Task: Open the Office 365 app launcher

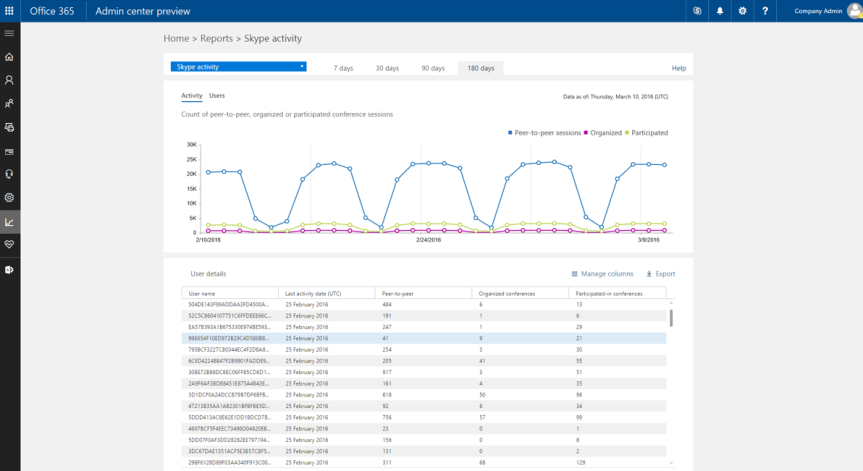Action: pos(10,11)
